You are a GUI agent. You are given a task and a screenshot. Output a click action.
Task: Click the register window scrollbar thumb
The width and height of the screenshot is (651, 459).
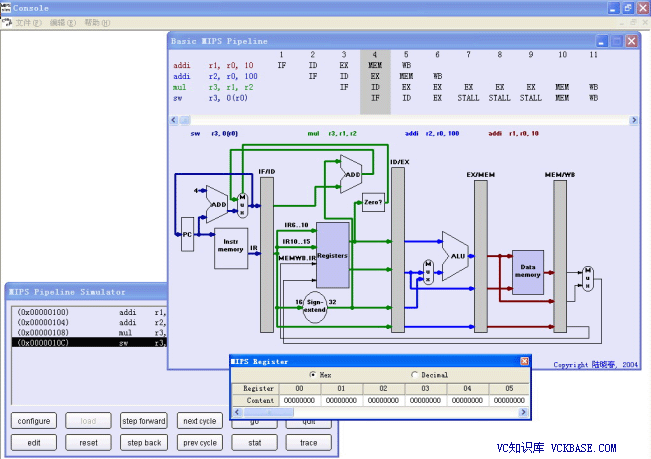[x=269, y=412]
